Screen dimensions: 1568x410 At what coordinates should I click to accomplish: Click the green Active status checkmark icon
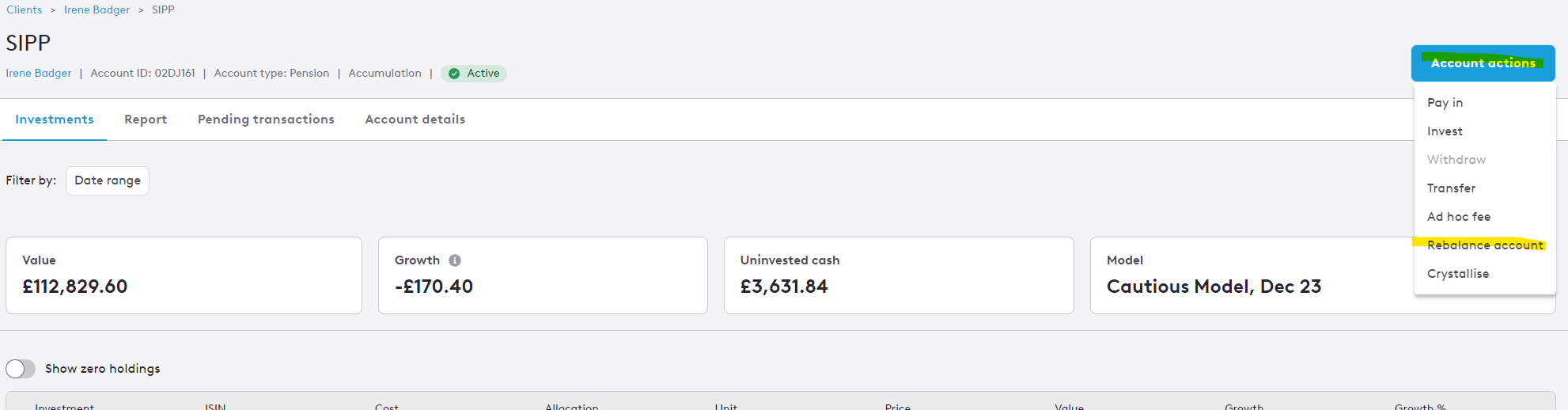[454, 74]
